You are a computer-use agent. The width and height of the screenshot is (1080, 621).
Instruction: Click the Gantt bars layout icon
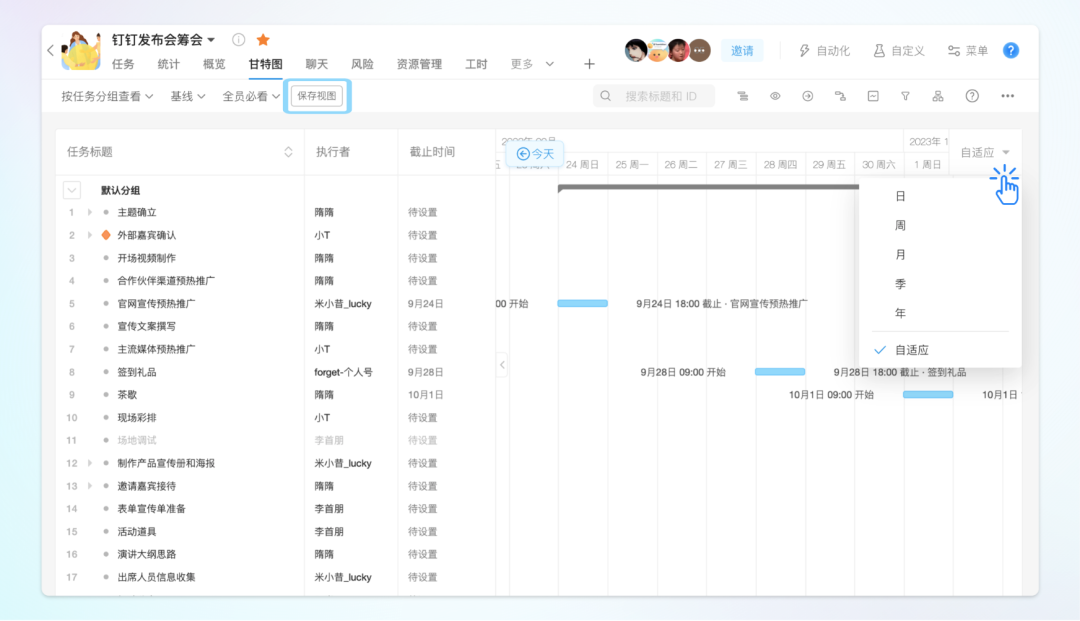click(x=743, y=96)
